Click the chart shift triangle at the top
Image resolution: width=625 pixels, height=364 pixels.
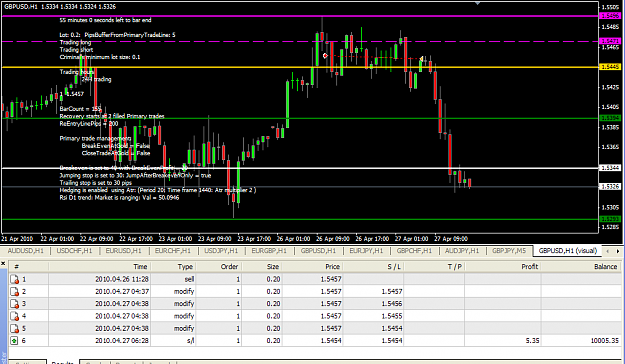pos(478,3)
